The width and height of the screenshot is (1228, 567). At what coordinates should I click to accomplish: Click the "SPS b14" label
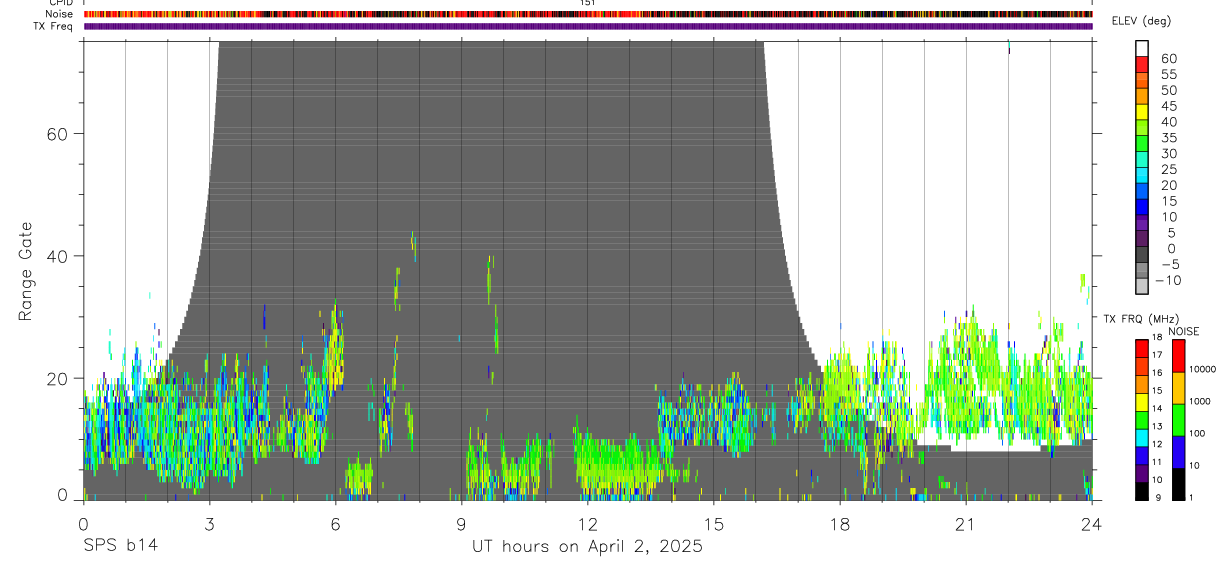(x=119, y=546)
